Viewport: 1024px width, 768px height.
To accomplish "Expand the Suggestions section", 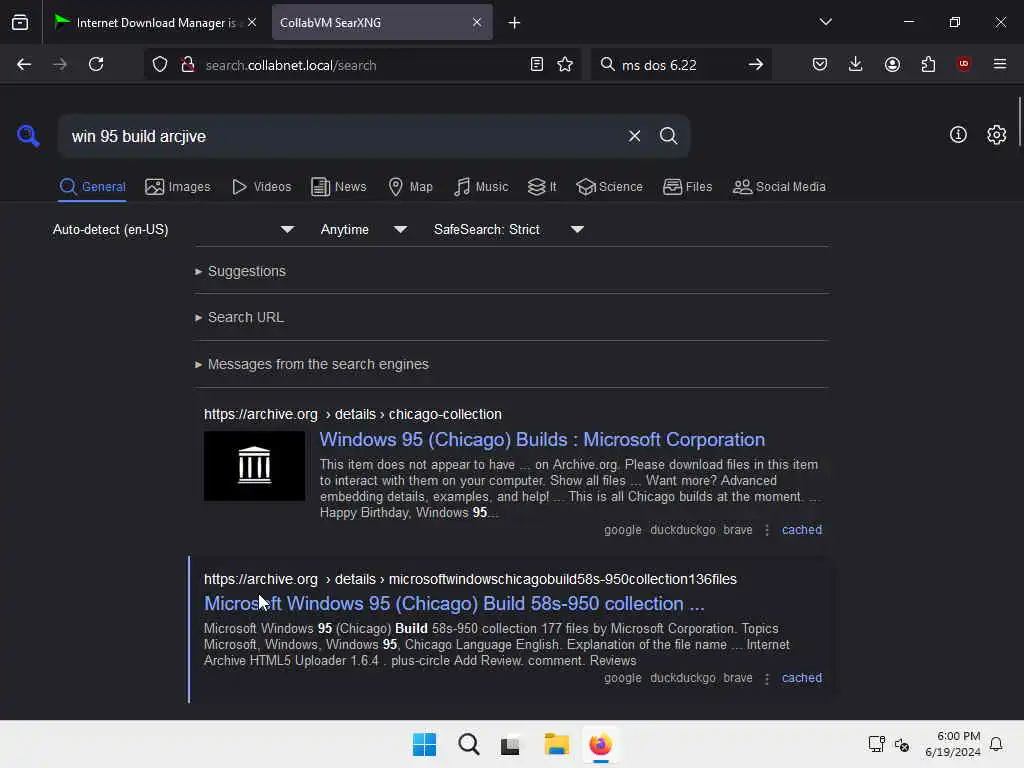I will point(240,271).
